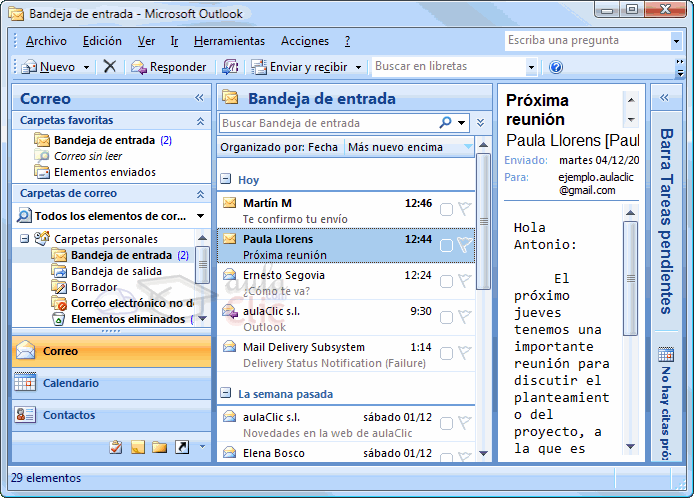Minimize the Correo navigation pane

(199, 98)
